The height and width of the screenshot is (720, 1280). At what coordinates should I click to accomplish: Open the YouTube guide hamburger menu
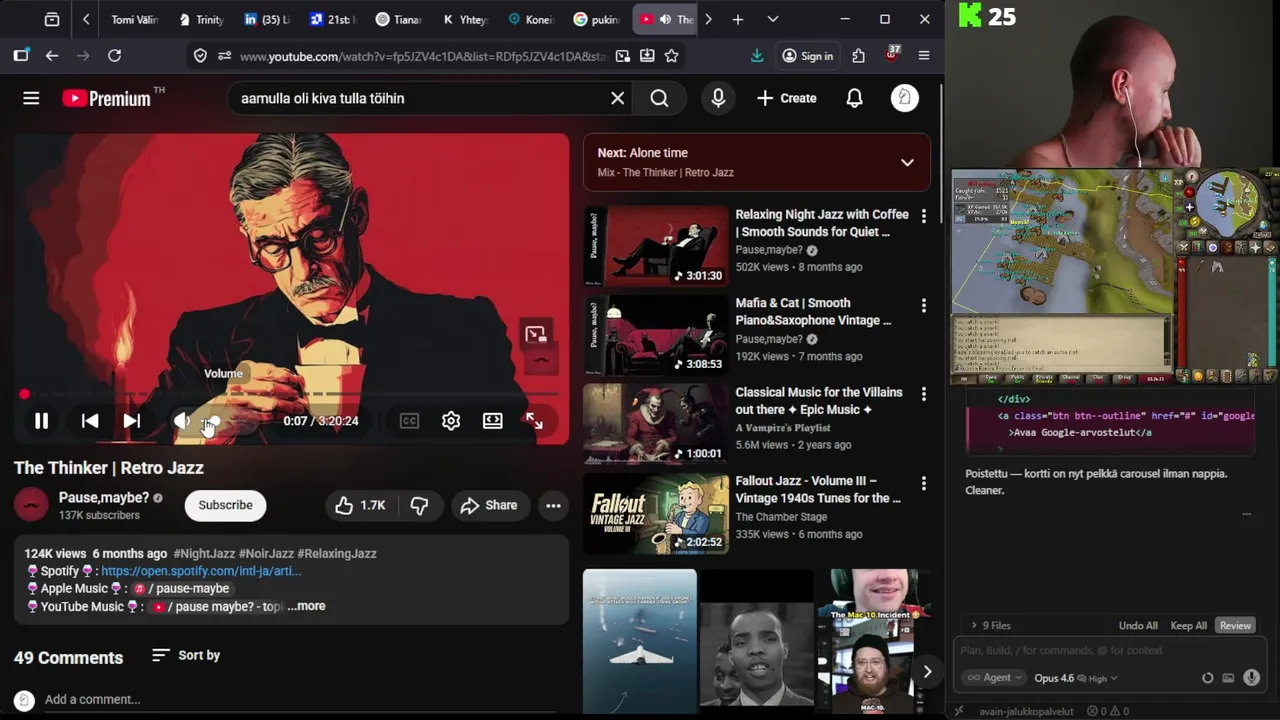[31, 98]
